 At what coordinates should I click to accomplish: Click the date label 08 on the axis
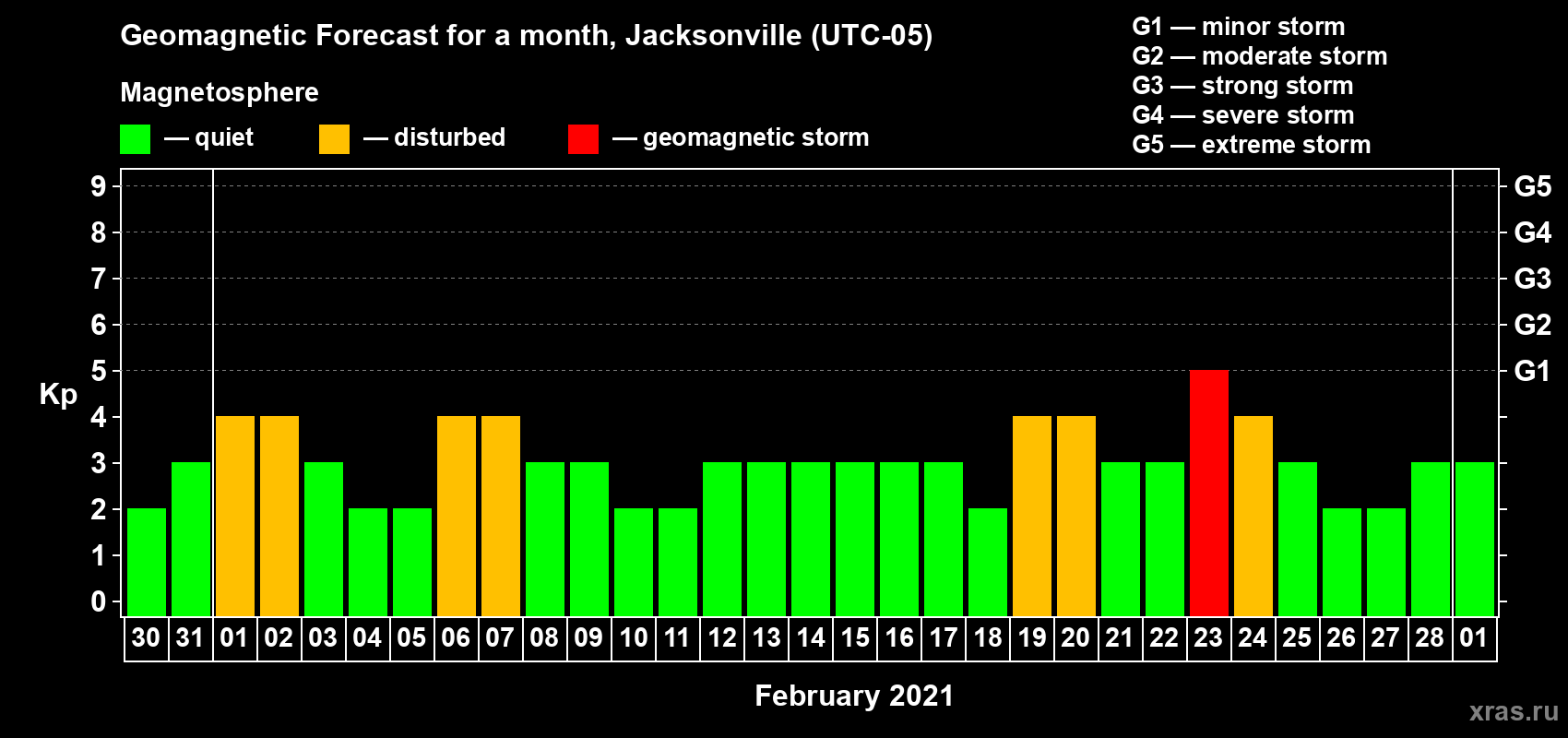click(544, 637)
